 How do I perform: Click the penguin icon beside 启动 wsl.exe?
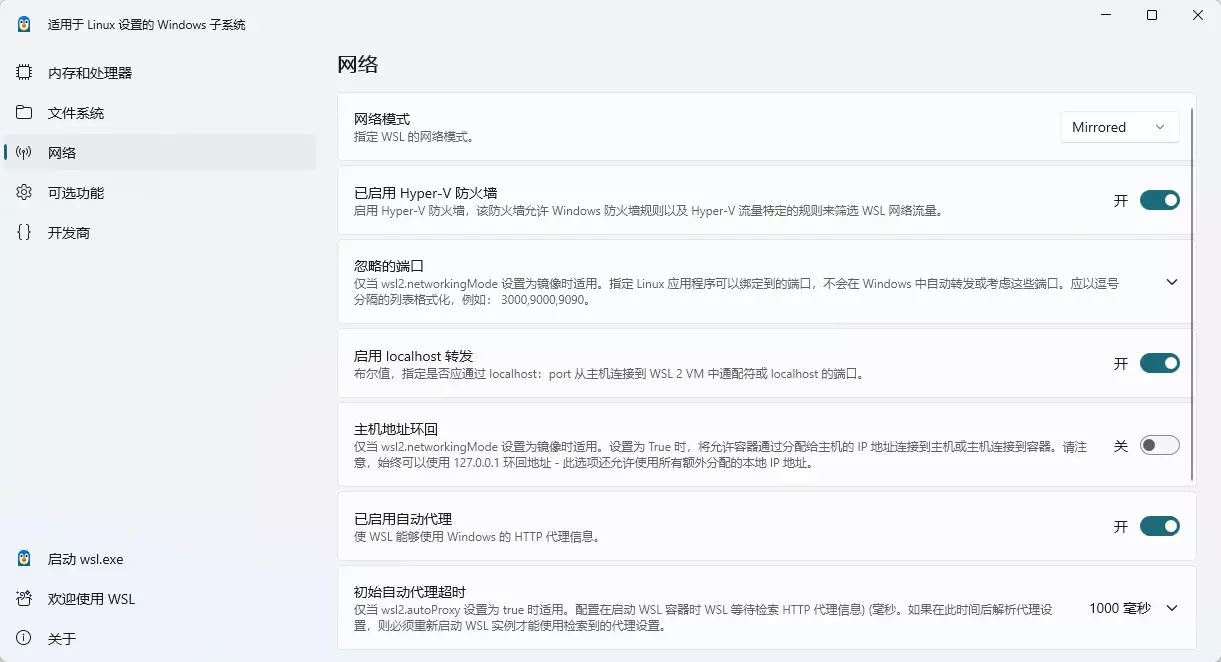coord(24,559)
